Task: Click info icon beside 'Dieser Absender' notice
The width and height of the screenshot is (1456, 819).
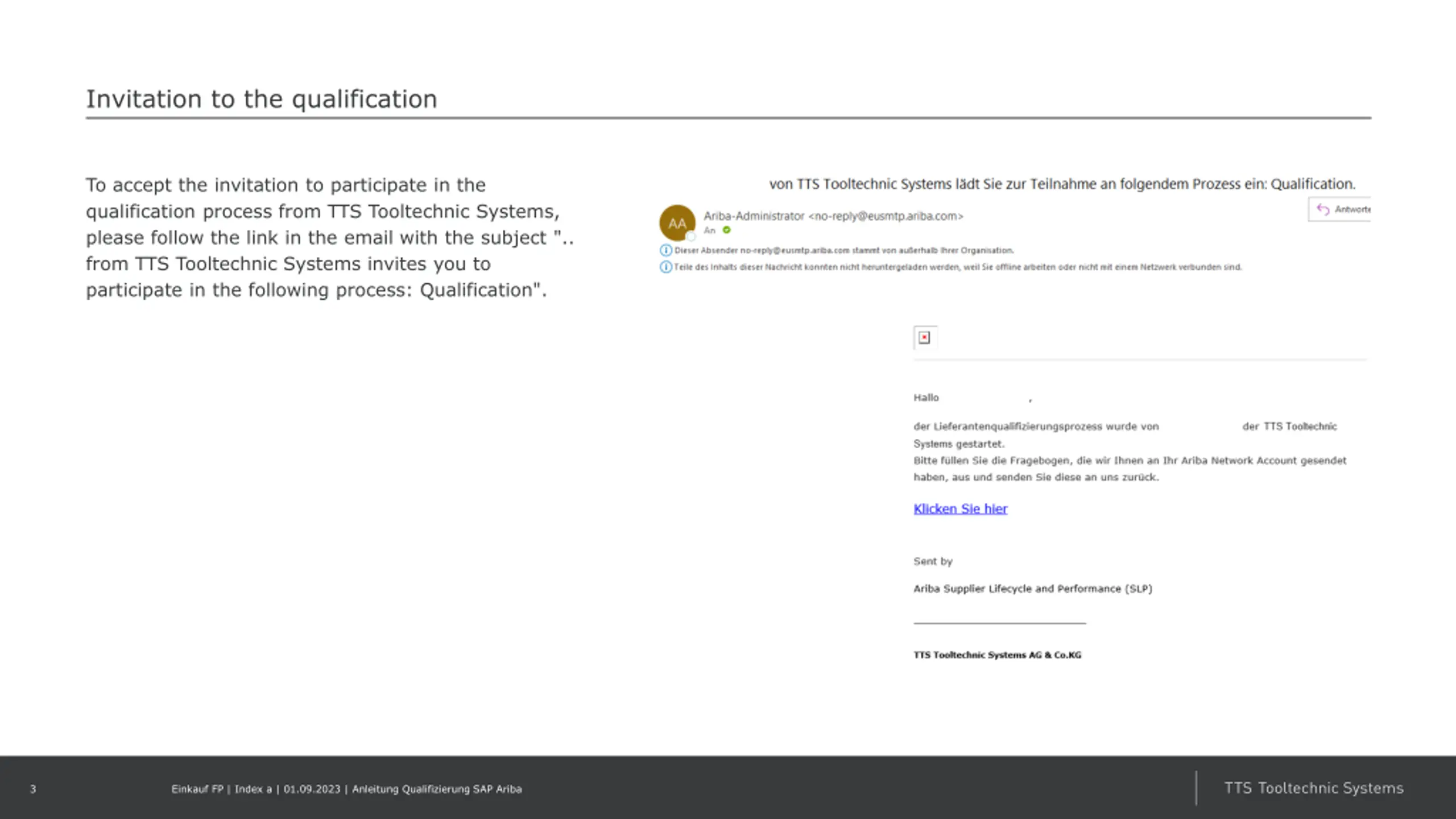Action: [x=665, y=250]
